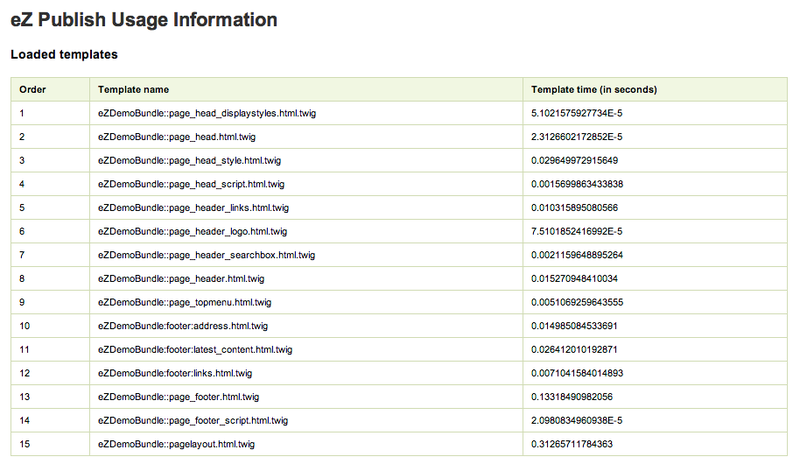Image resolution: width=800 pixels, height=471 pixels.
Task: Select the footer:address.html.twig template name
Action: (183, 326)
